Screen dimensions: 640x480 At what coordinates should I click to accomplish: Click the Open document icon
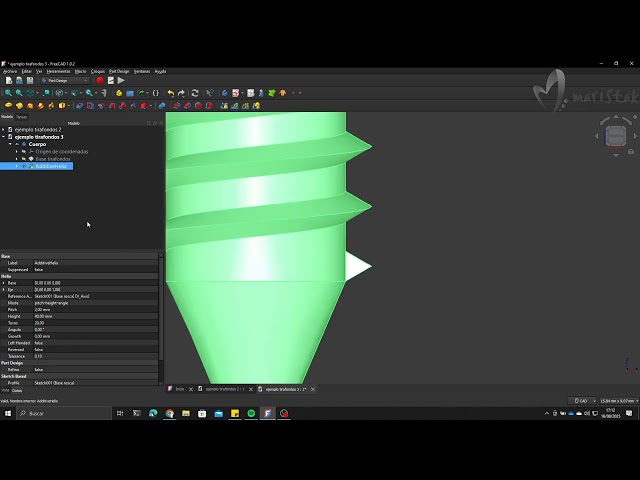click(x=19, y=80)
